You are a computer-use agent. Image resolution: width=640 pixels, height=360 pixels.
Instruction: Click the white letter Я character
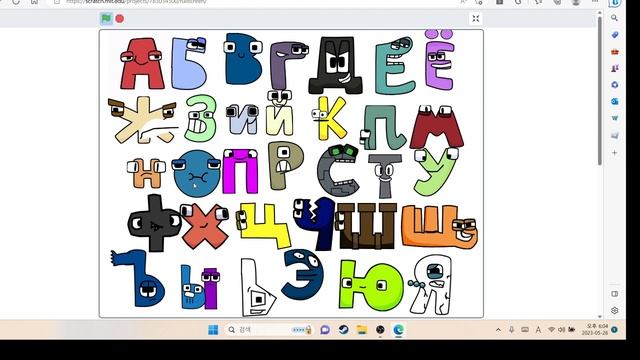(x=431, y=284)
